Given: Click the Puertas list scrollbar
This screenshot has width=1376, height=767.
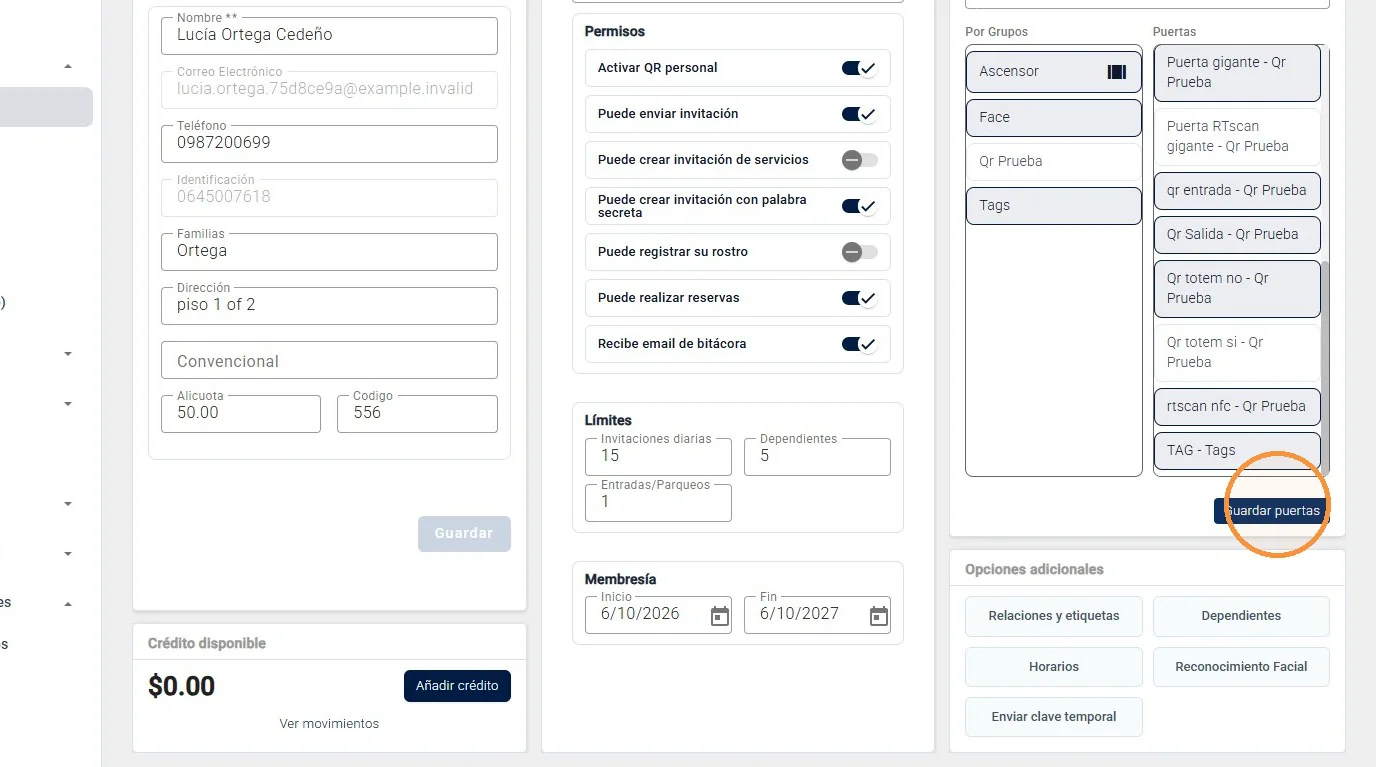Looking at the screenshot, I should (1325, 366).
